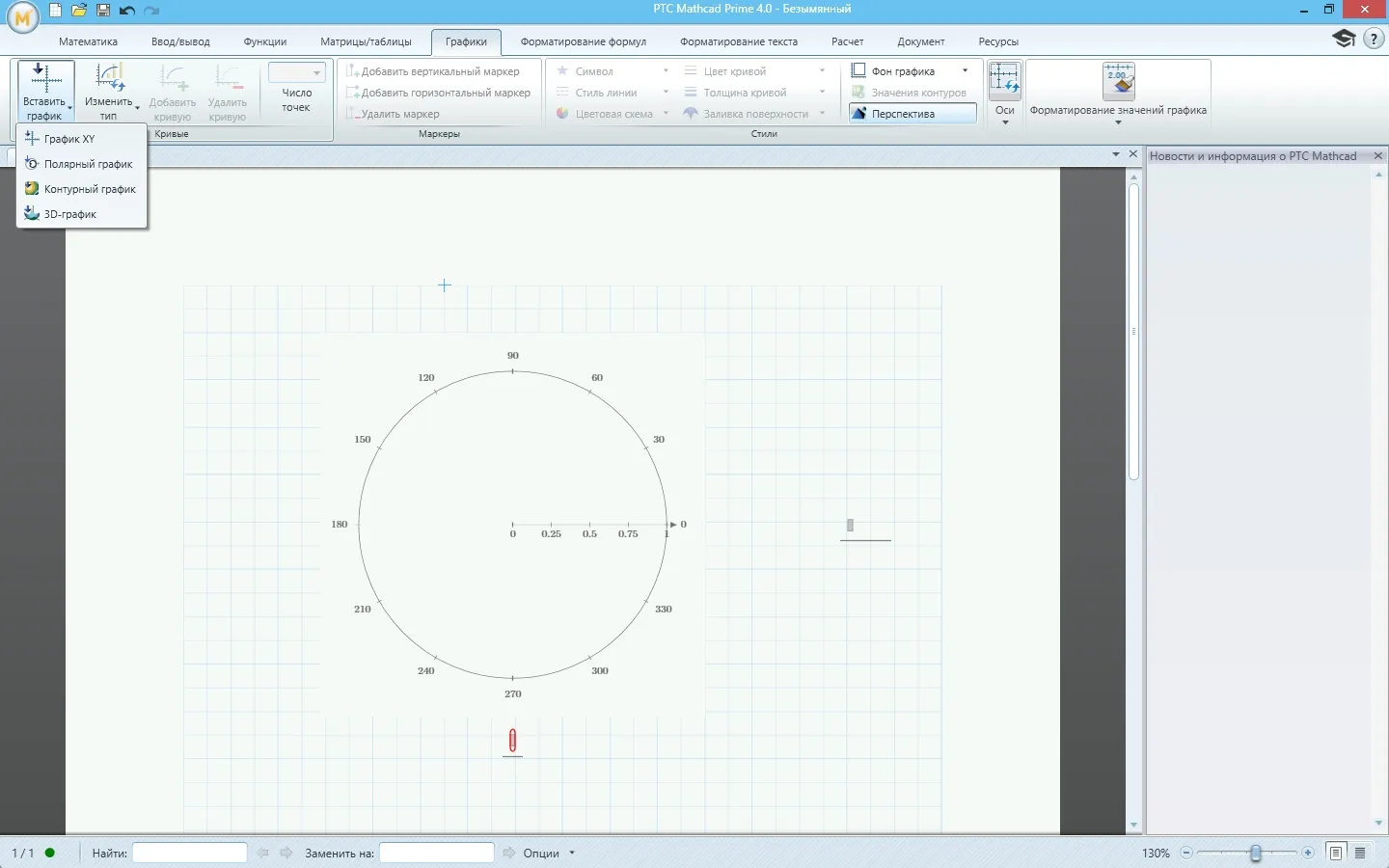The width and height of the screenshot is (1389, 868).
Task: Click the 130% zoom value
Action: pyautogui.click(x=1156, y=853)
